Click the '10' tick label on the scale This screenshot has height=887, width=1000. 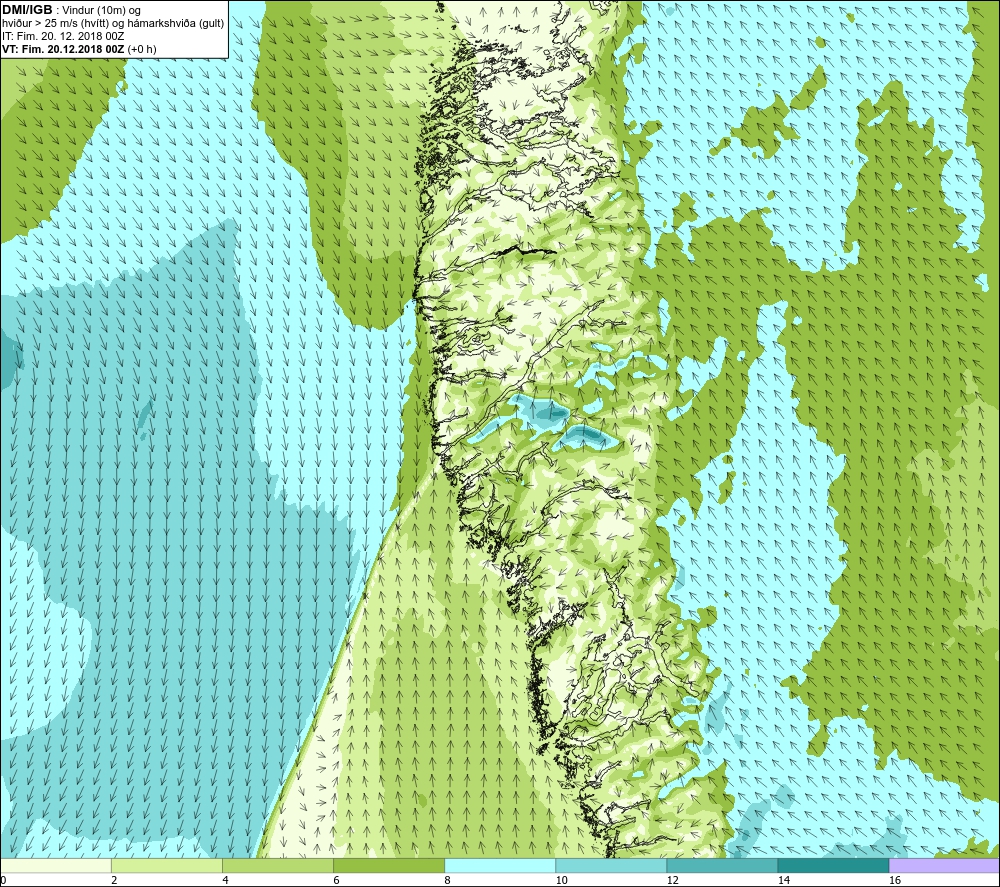pyautogui.click(x=561, y=881)
